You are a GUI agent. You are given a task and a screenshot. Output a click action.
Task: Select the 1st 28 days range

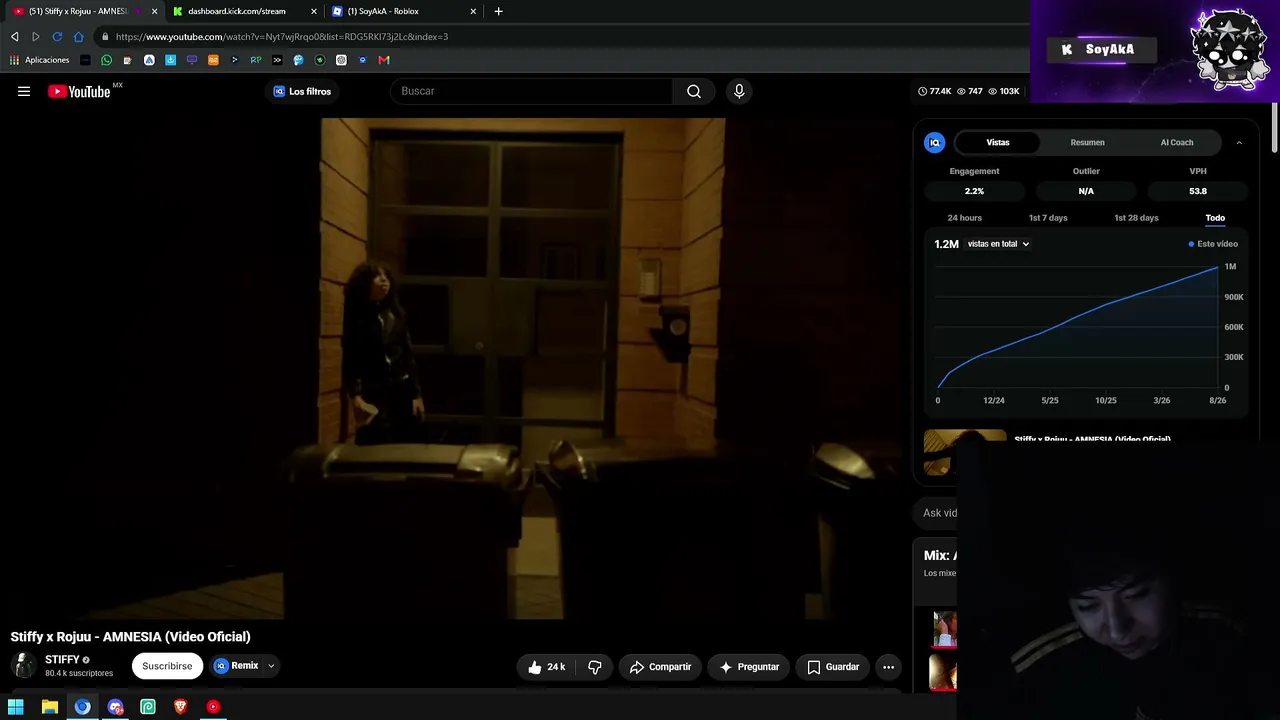coord(1136,218)
